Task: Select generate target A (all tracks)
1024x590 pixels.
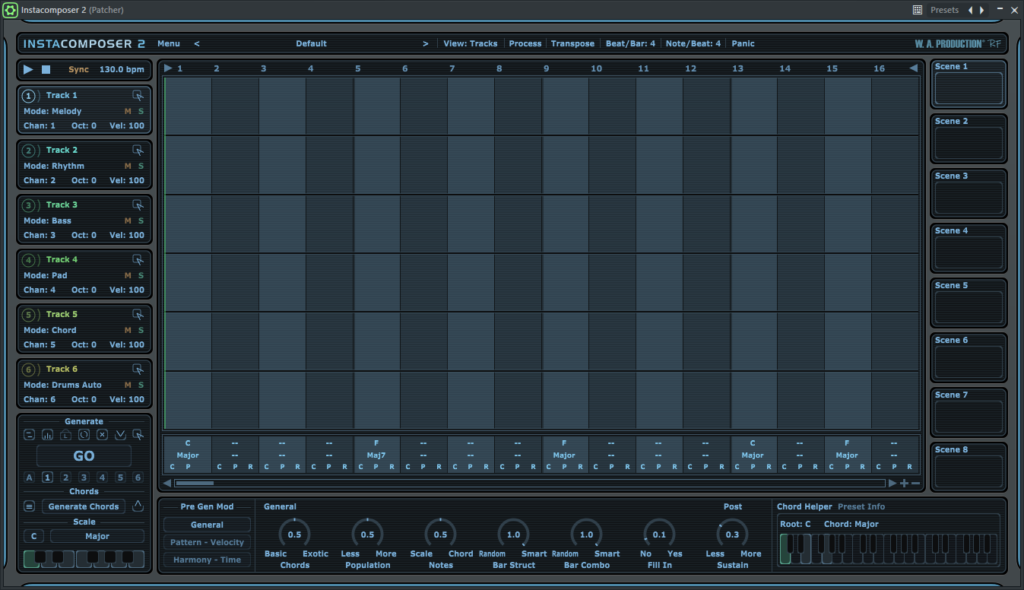Action: (29, 478)
